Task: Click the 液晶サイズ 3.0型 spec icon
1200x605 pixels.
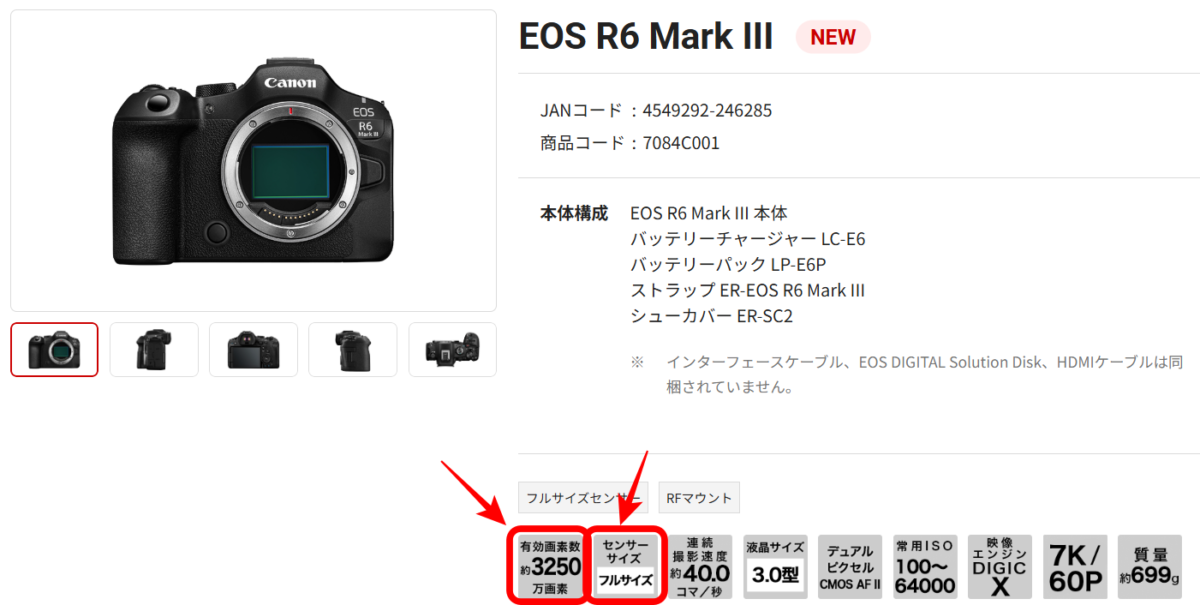Action: [775, 566]
